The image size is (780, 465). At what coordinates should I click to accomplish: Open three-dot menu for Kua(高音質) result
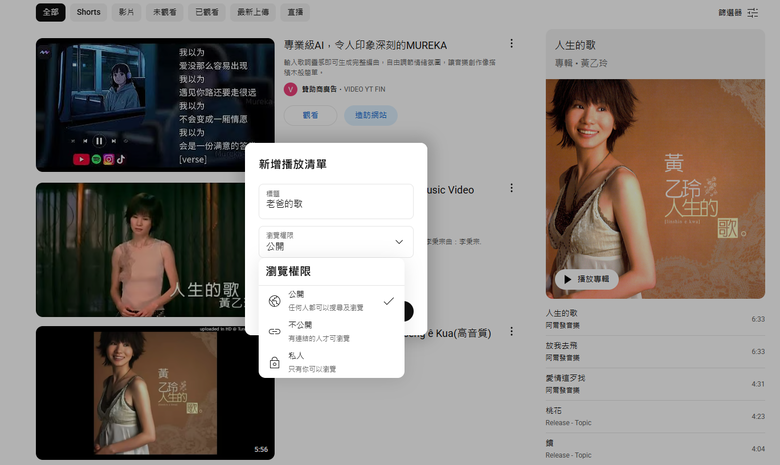pyautogui.click(x=511, y=331)
